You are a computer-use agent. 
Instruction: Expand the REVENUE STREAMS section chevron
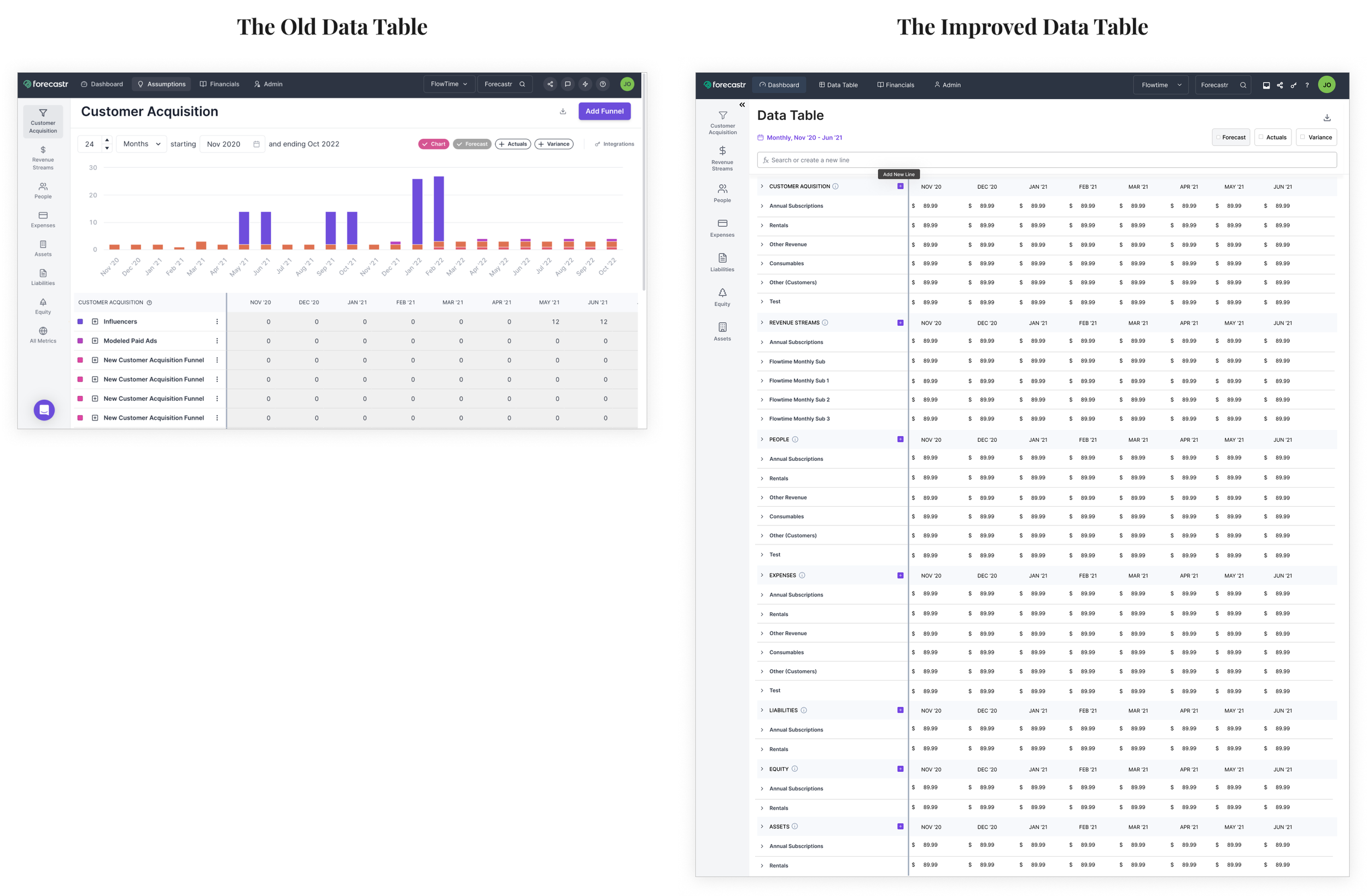(762, 323)
